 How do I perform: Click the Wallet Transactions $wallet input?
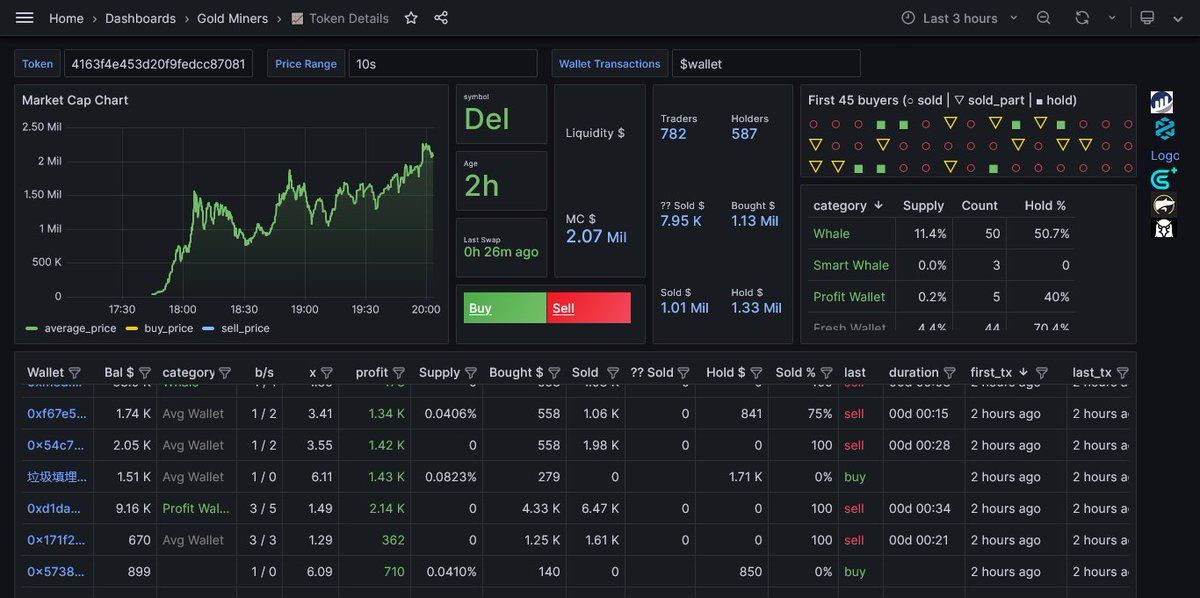pos(766,63)
